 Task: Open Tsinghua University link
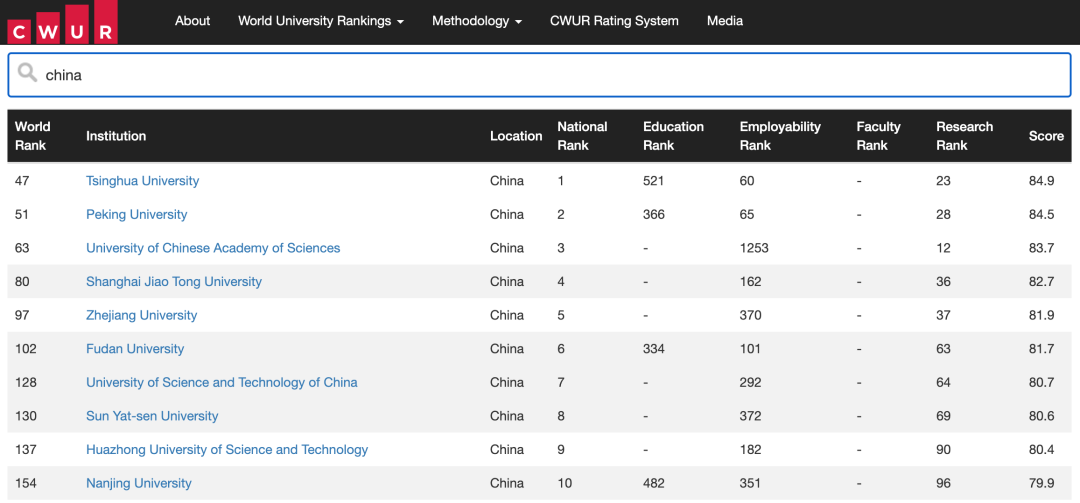coord(143,181)
